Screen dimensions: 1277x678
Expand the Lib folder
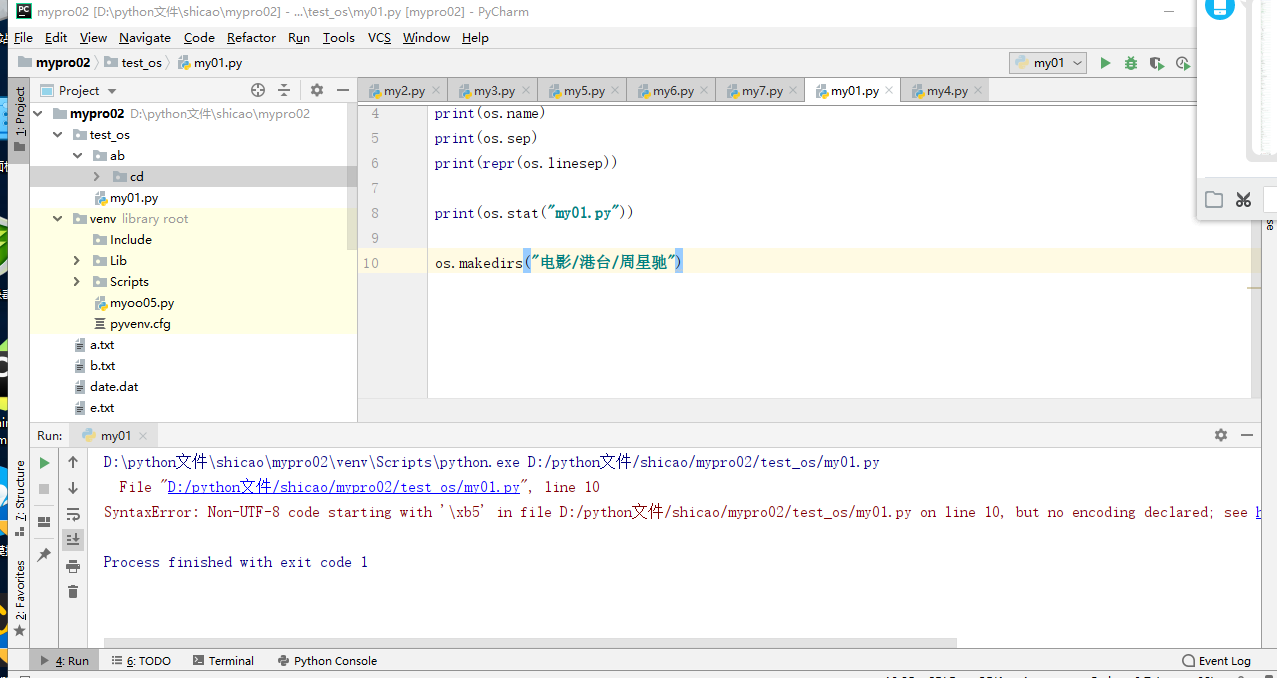point(77,261)
